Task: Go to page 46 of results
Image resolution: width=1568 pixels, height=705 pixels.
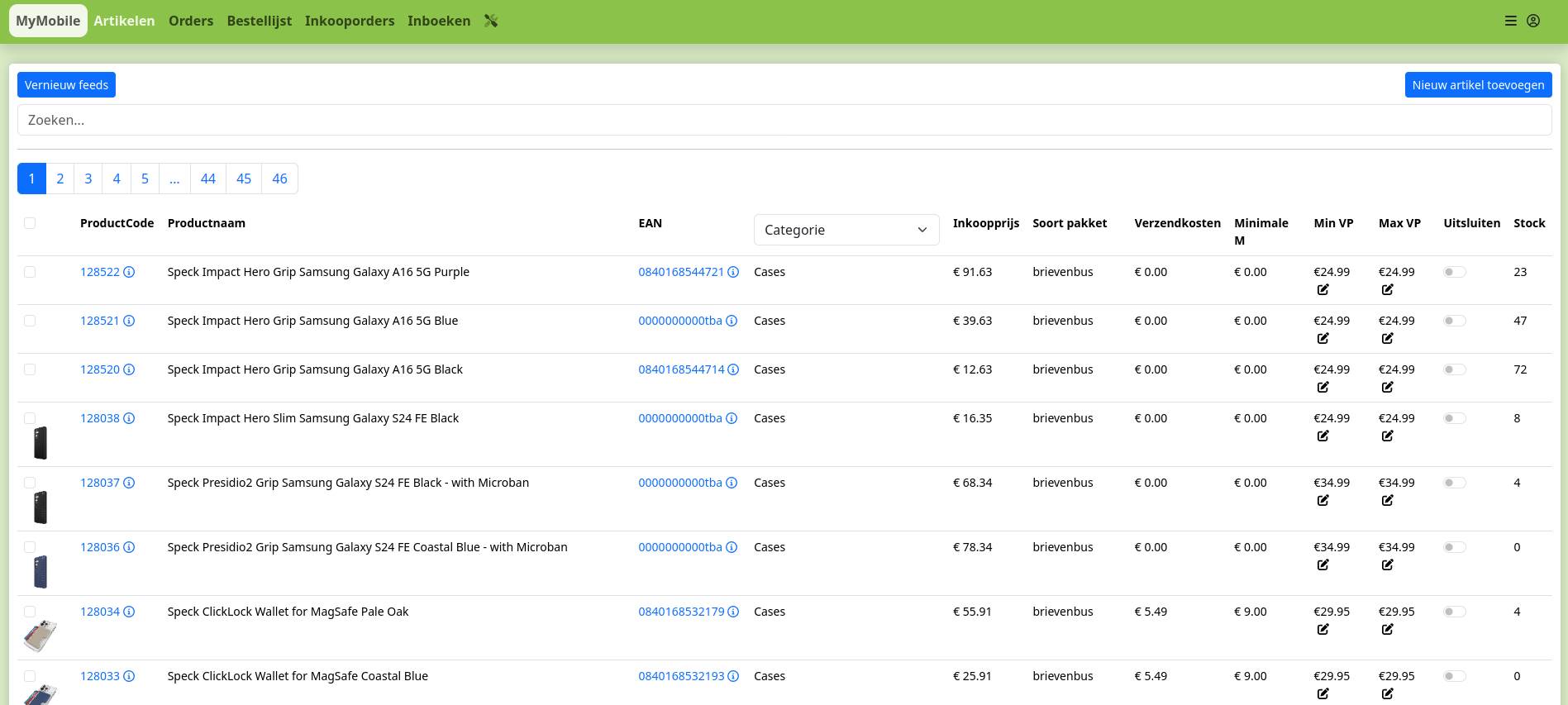Action: (x=279, y=179)
